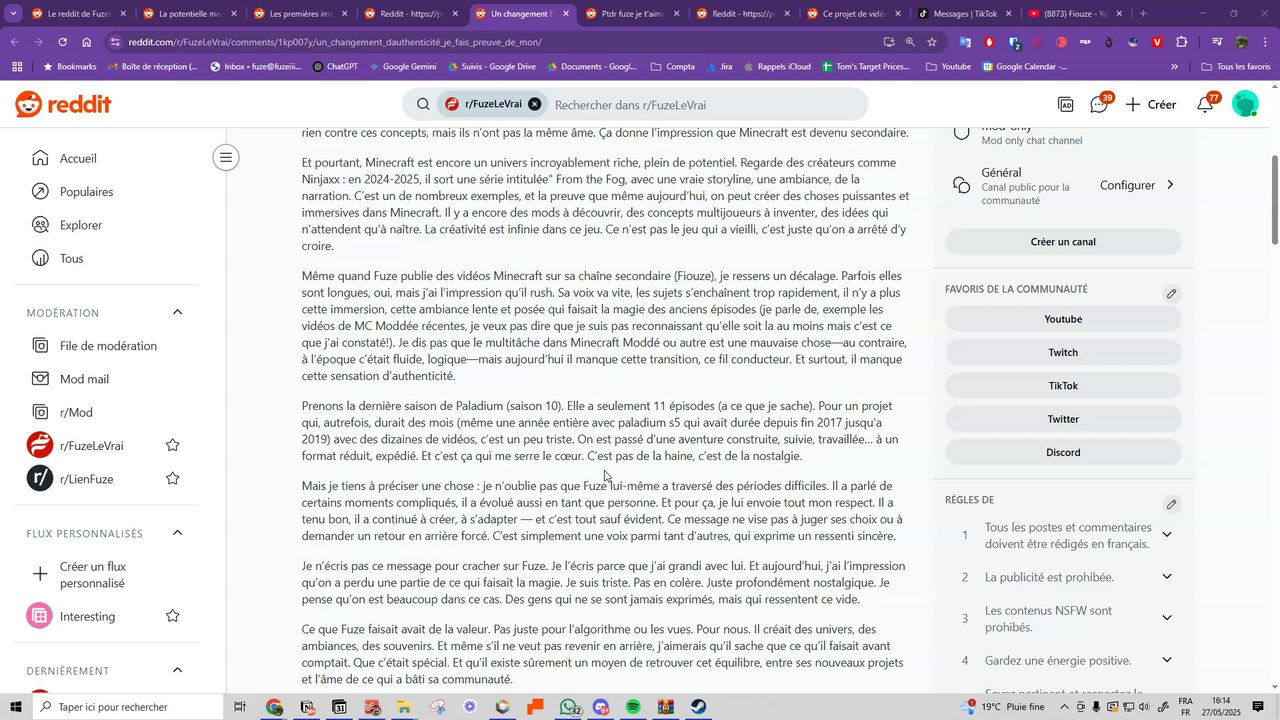This screenshot has height=720, width=1280.
Task: Open the notifications bell with 77 badge
Action: pyautogui.click(x=1207, y=104)
